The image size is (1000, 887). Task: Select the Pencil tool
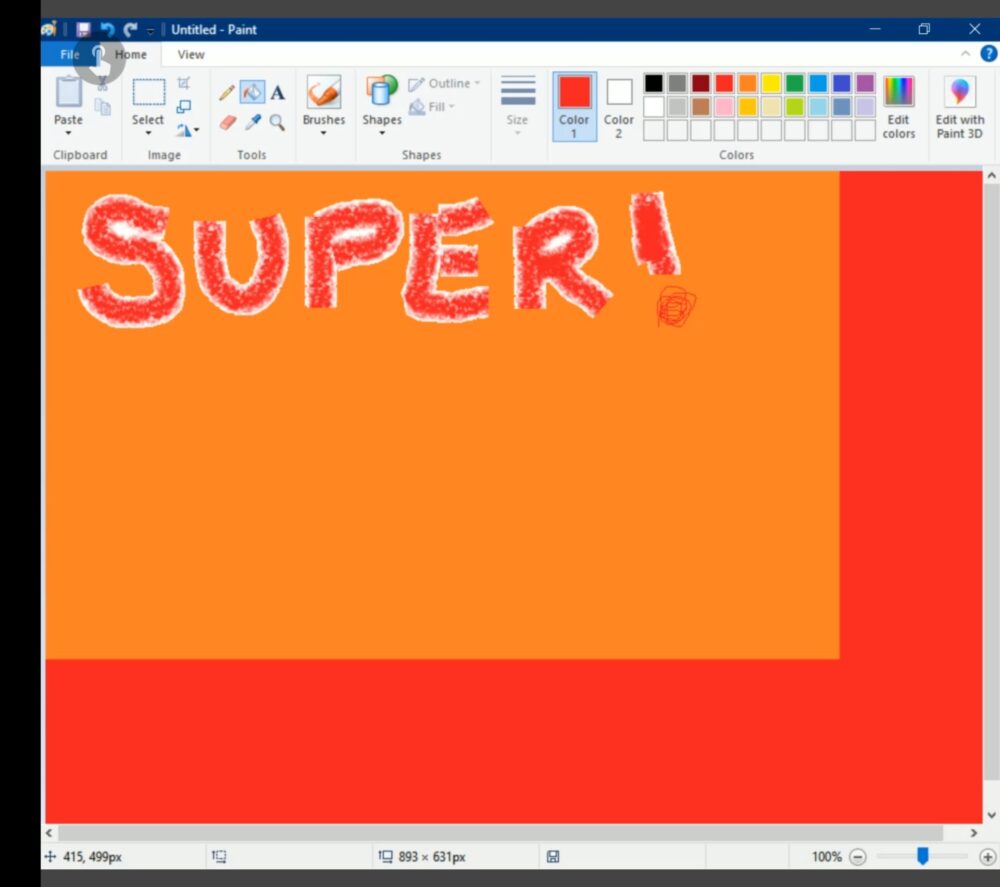pyautogui.click(x=225, y=91)
